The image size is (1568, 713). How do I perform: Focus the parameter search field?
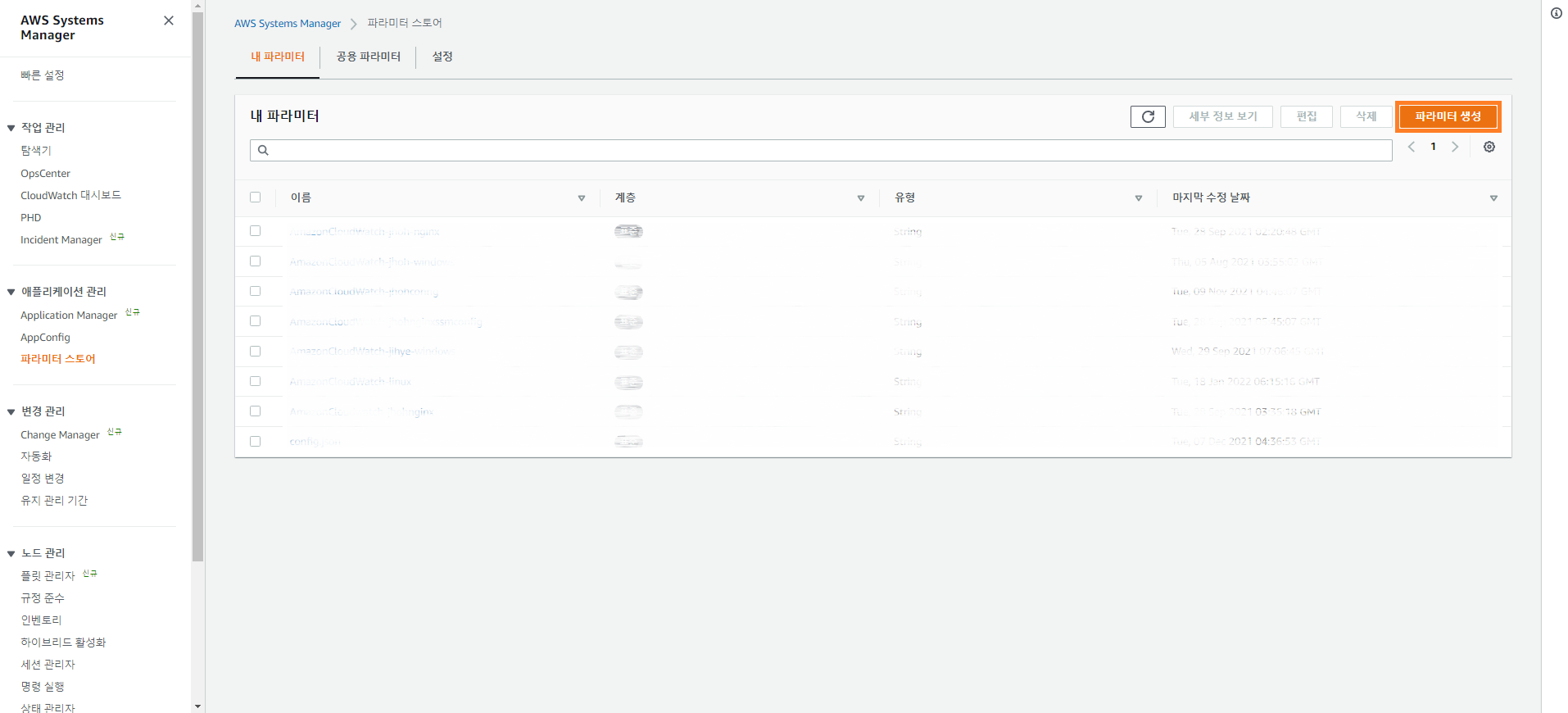tap(821, 150)
